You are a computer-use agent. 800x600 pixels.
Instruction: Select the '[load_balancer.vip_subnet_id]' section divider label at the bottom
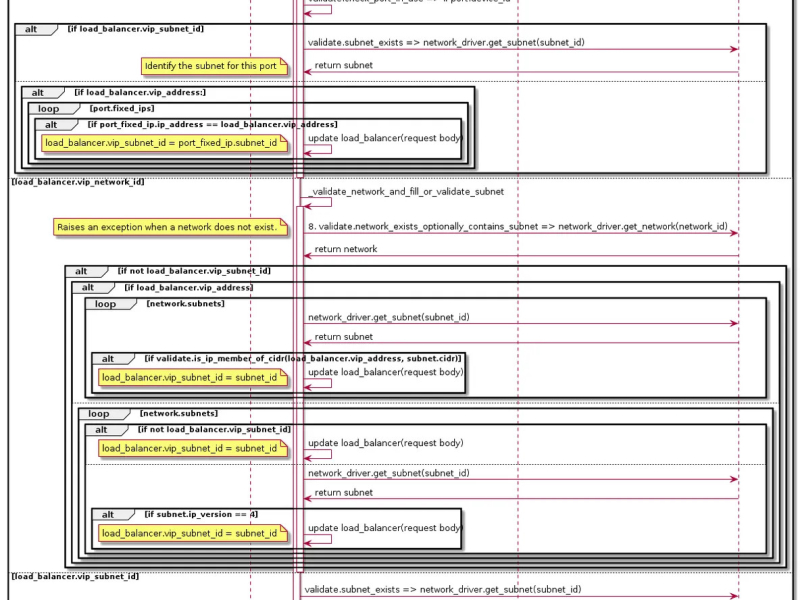pyautogui.click(x=75, y=577)
